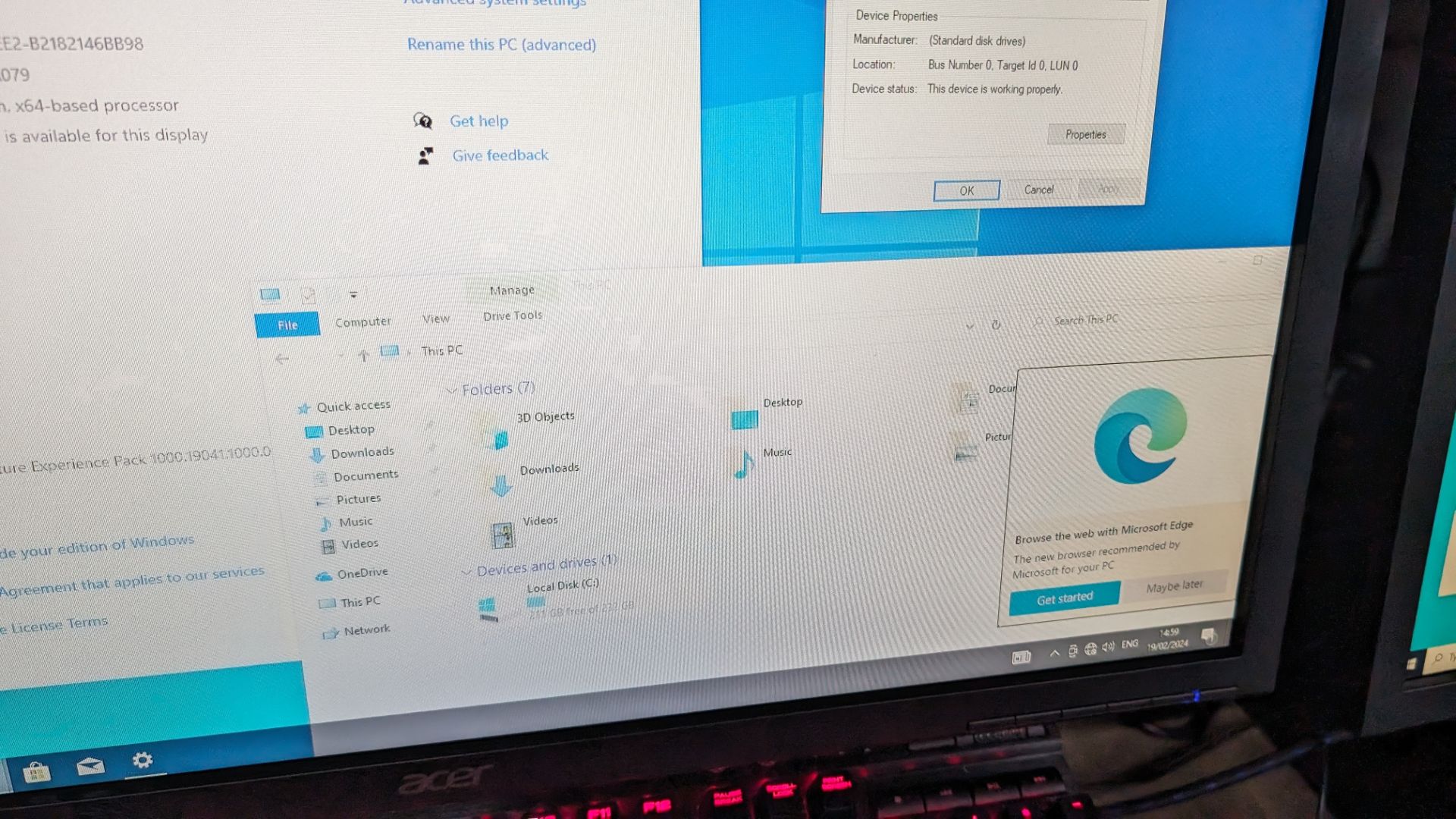The width and height of the screenshot is (1456, 819).
Task: Click Maybe later on Edge promotion
Action: pyautogui.click(x=1174, y=585)
